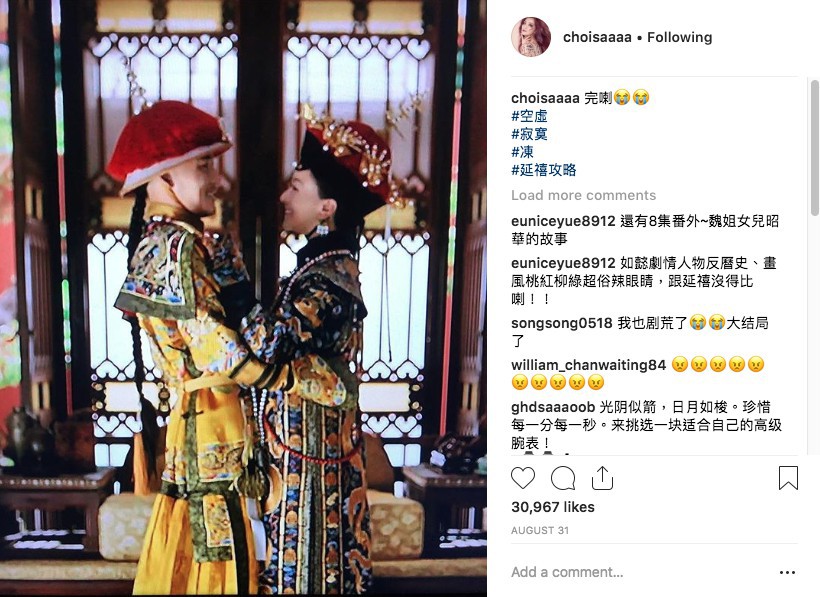820x597 pixels.
Task: Open the choisaaaa profile avatar
Action: click(x=531, y=37)
